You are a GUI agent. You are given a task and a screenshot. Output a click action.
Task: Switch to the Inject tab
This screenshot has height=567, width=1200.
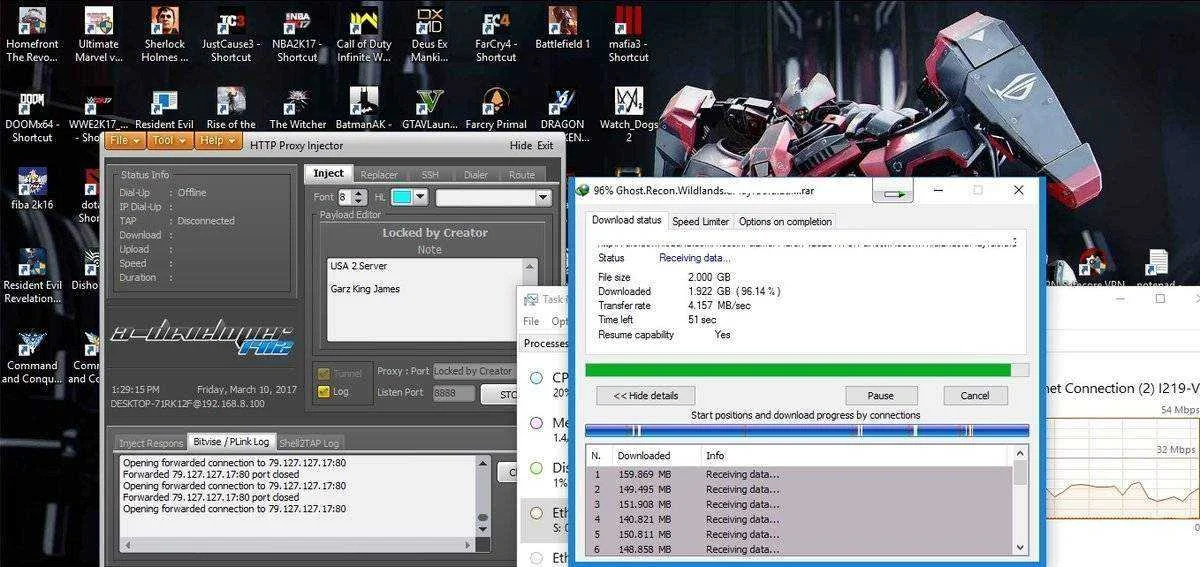click(328, 174)
